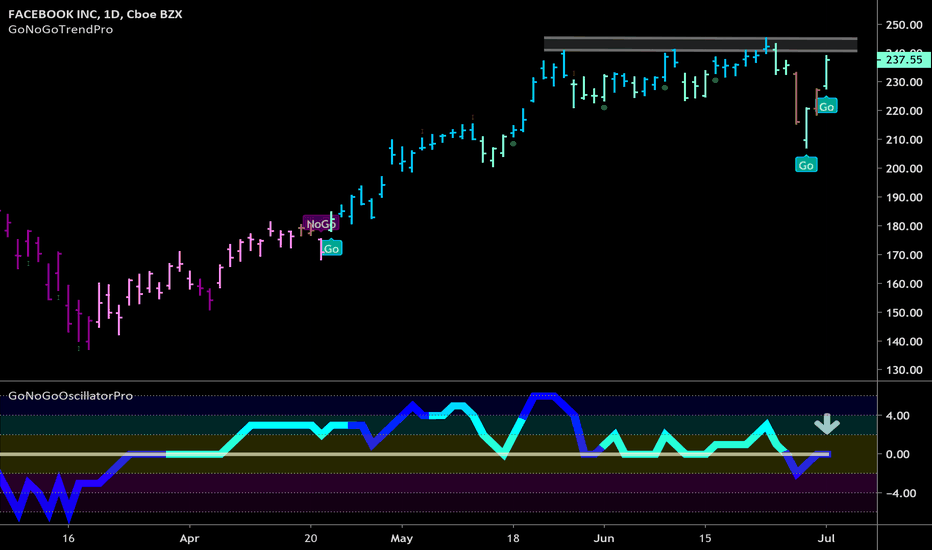This screenshot has height=550, width=932.
Task: Click the 18 date label on time axis
Action: click(512, 538)
